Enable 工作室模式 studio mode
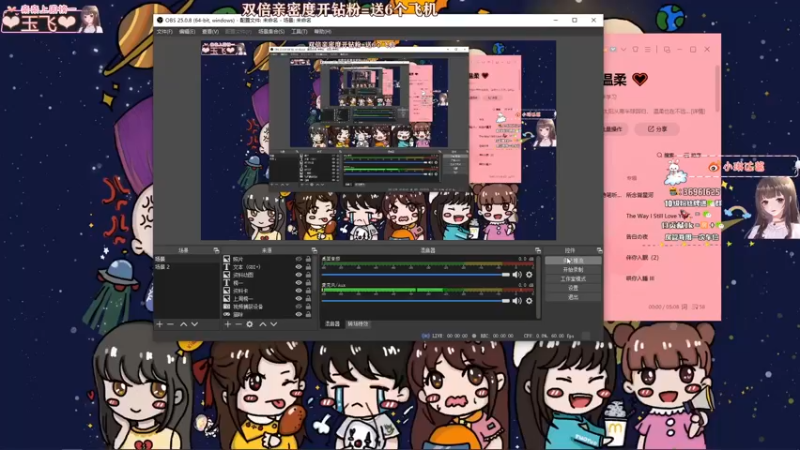The height and width of the screenshot is (450, 800). click(x=573, y=279)
